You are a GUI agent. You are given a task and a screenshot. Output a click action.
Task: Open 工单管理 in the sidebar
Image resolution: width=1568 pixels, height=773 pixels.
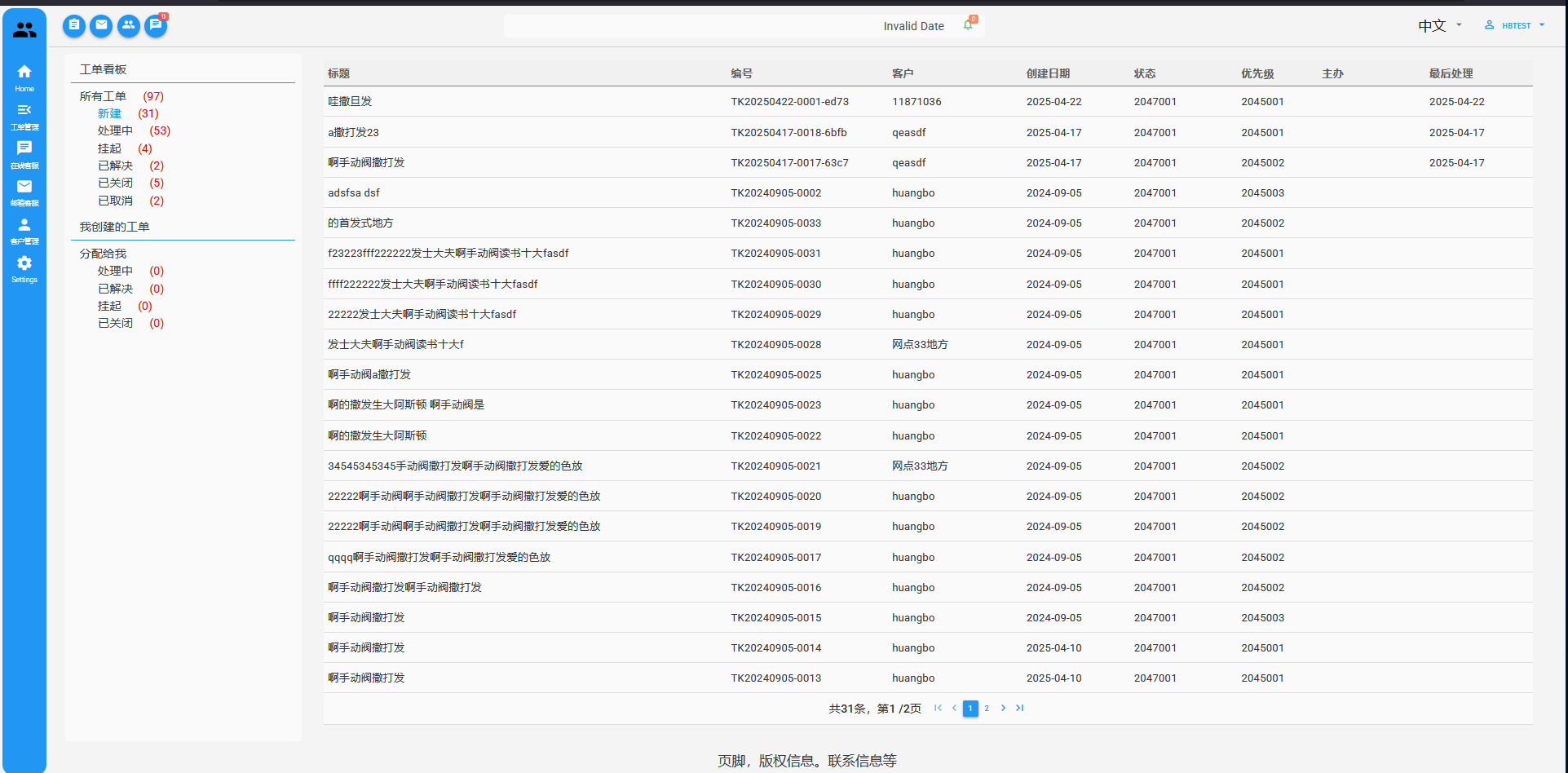(24, 116)
